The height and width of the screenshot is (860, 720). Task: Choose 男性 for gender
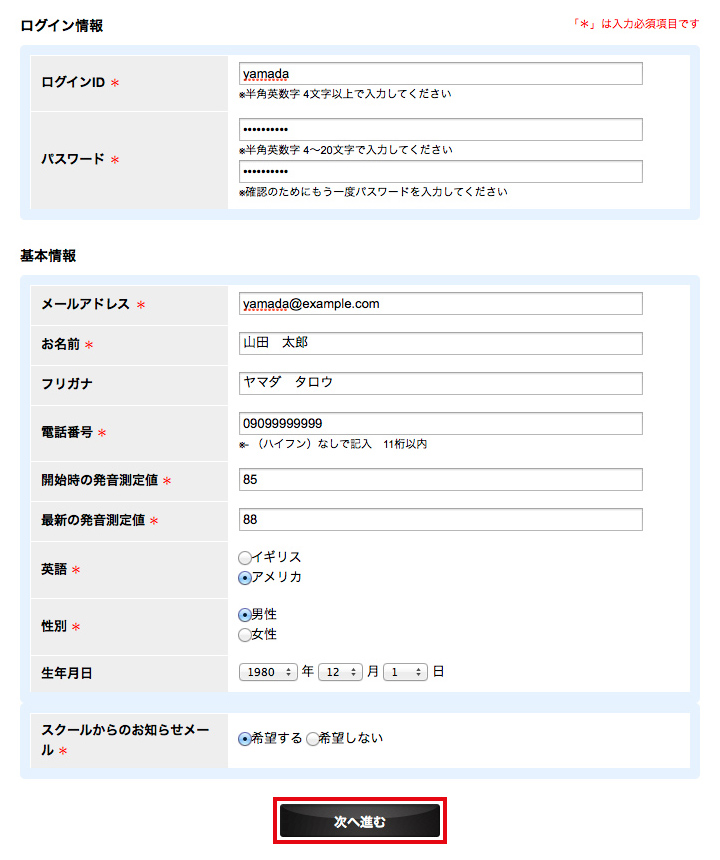click(245, 615)
